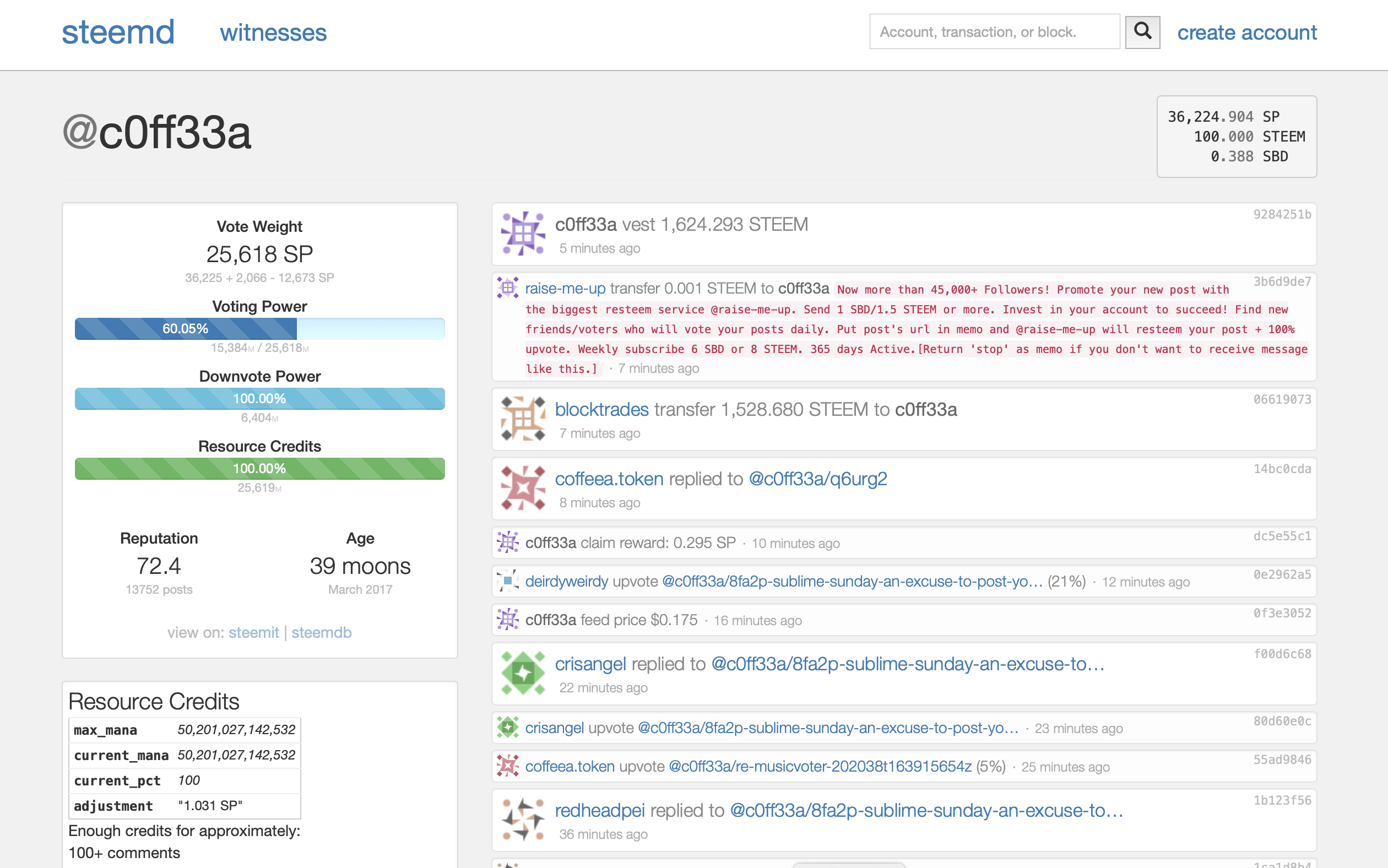Open the blocktrades account link
Image resolution: width=1388 pixels, height=868 pixels.
click(x=601, y=409)
